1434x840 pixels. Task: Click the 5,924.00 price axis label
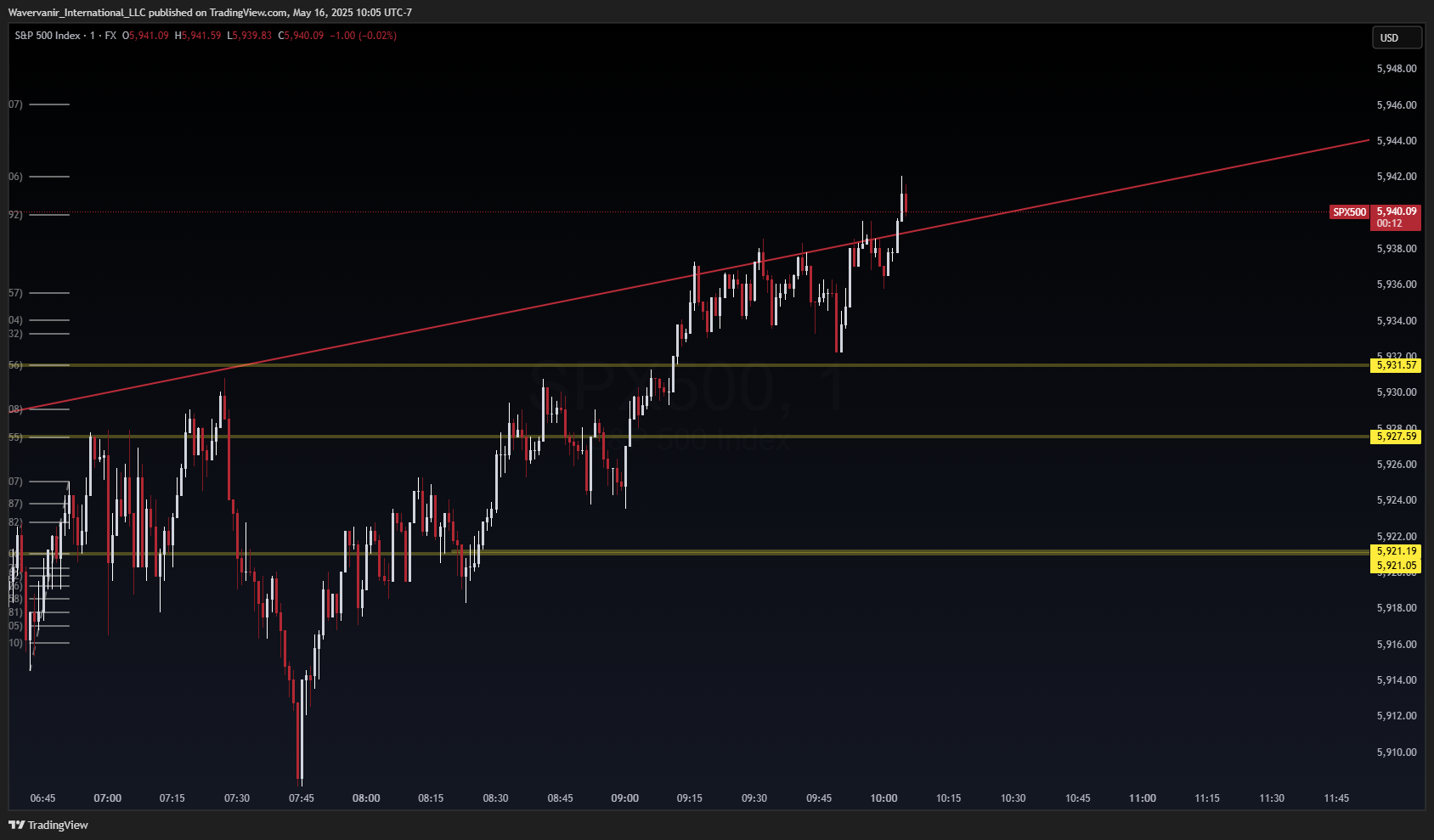pyautogui.click(x=1397, y=500)
